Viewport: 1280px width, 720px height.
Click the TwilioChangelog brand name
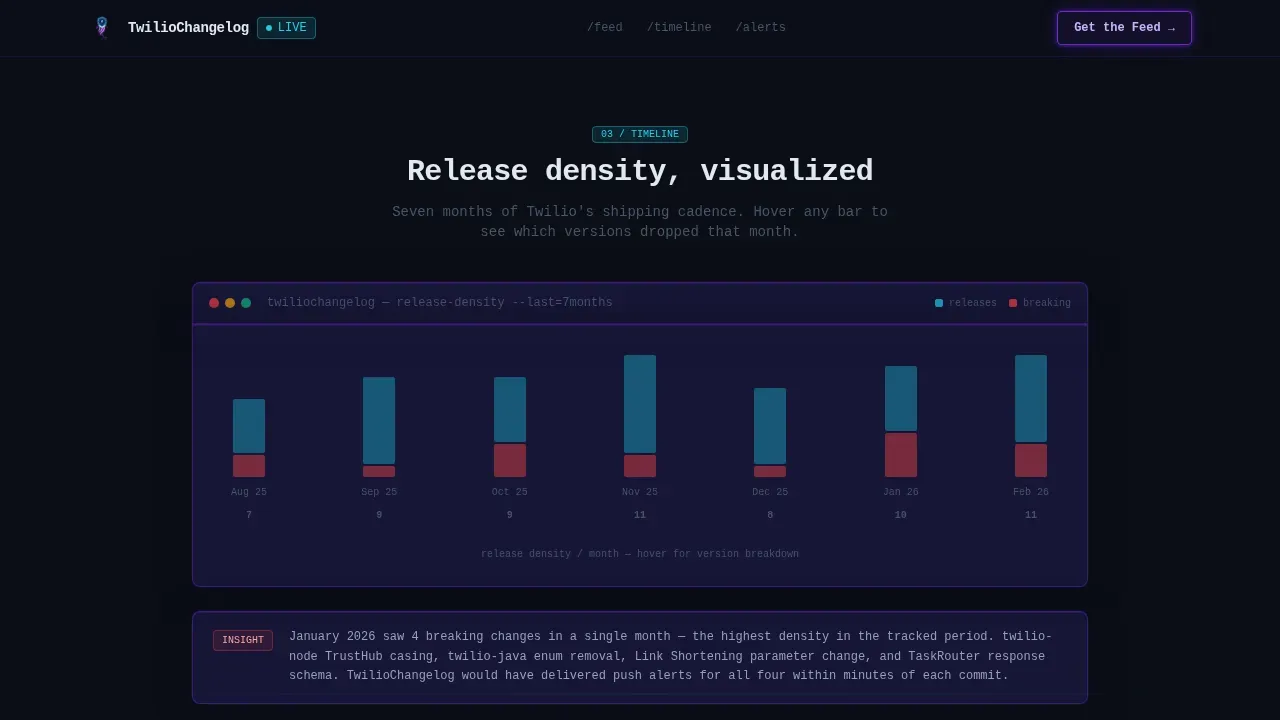coord(188,28)
